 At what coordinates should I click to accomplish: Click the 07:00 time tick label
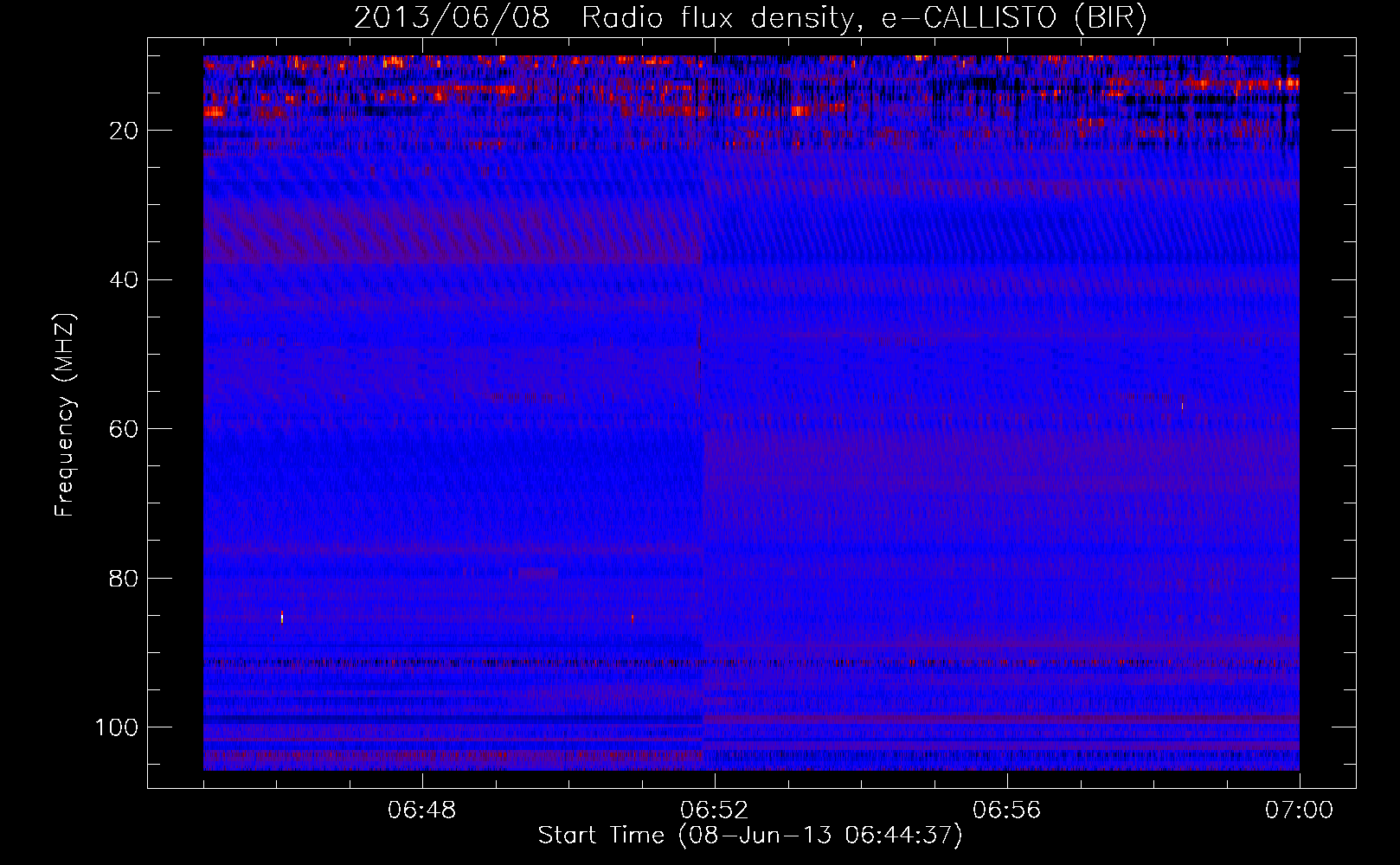(1299, 811)
